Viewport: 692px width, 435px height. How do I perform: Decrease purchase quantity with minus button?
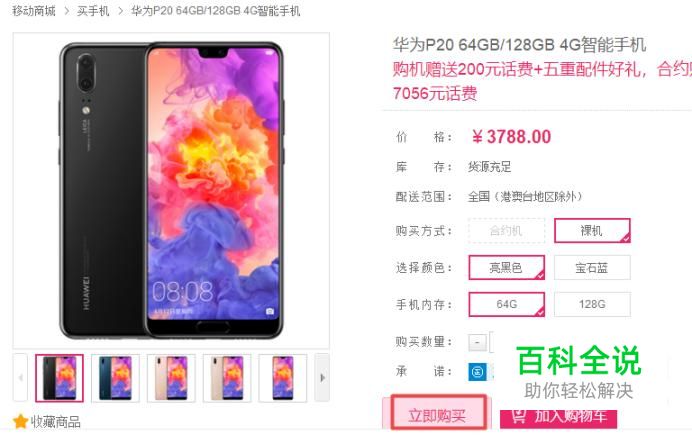[477, 342]
